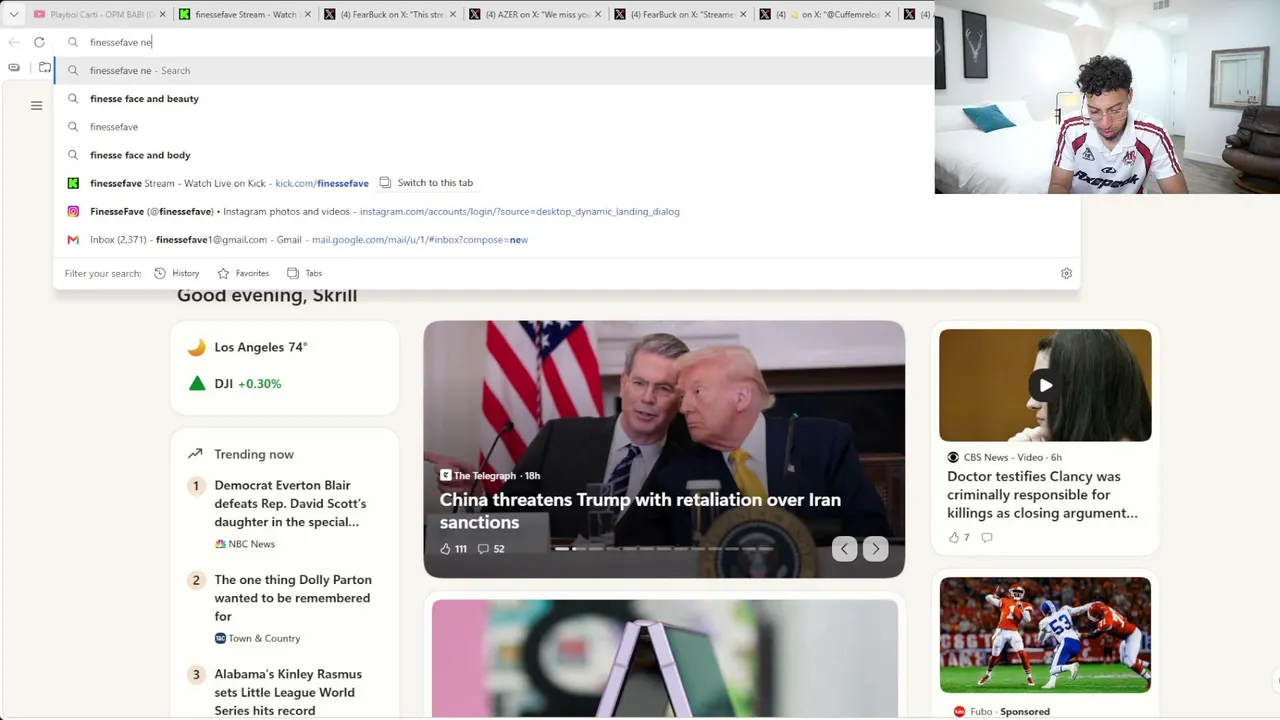Click "Switch to this tab" button
The height and width of the screenshot is (720, 1280).
(x=426, y=183)
